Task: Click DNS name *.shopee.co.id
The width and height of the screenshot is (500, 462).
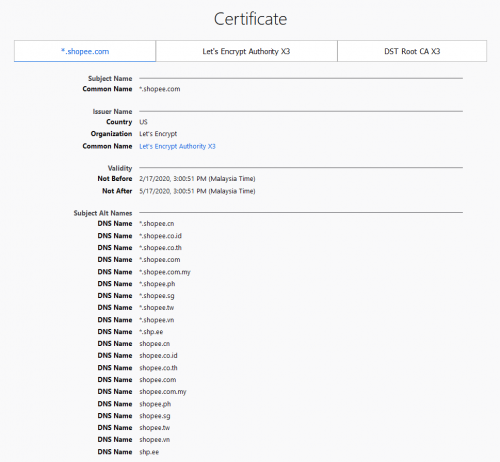Action: 160,236
